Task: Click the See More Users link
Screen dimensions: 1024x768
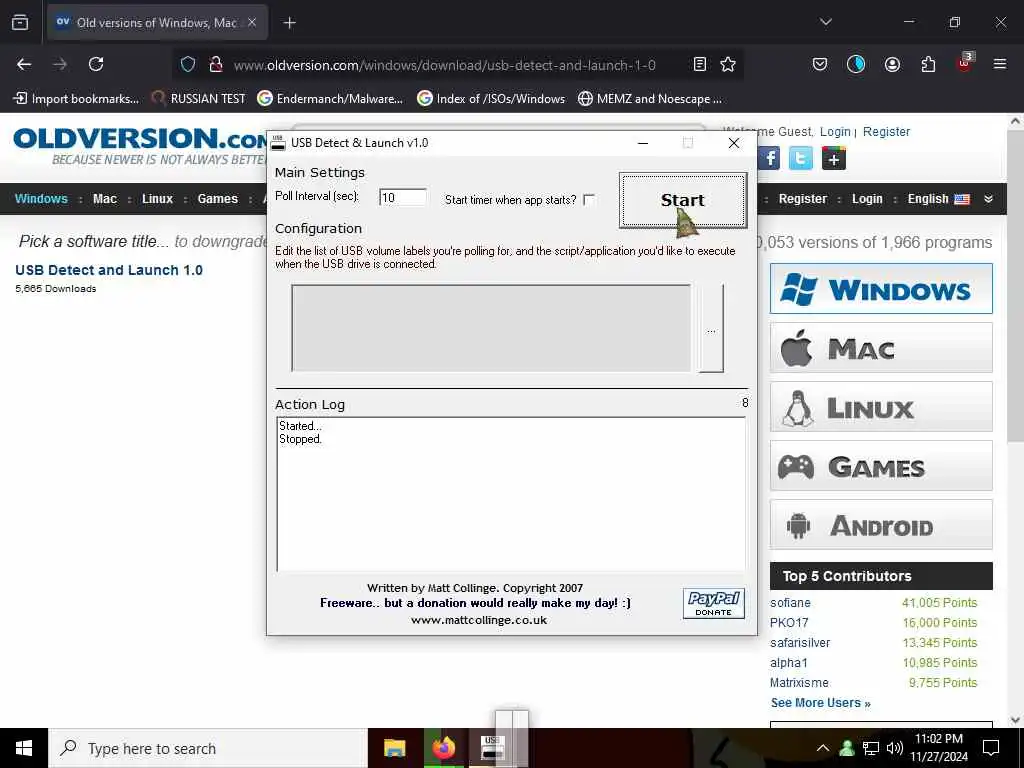Action: click(x=821, y=703)
